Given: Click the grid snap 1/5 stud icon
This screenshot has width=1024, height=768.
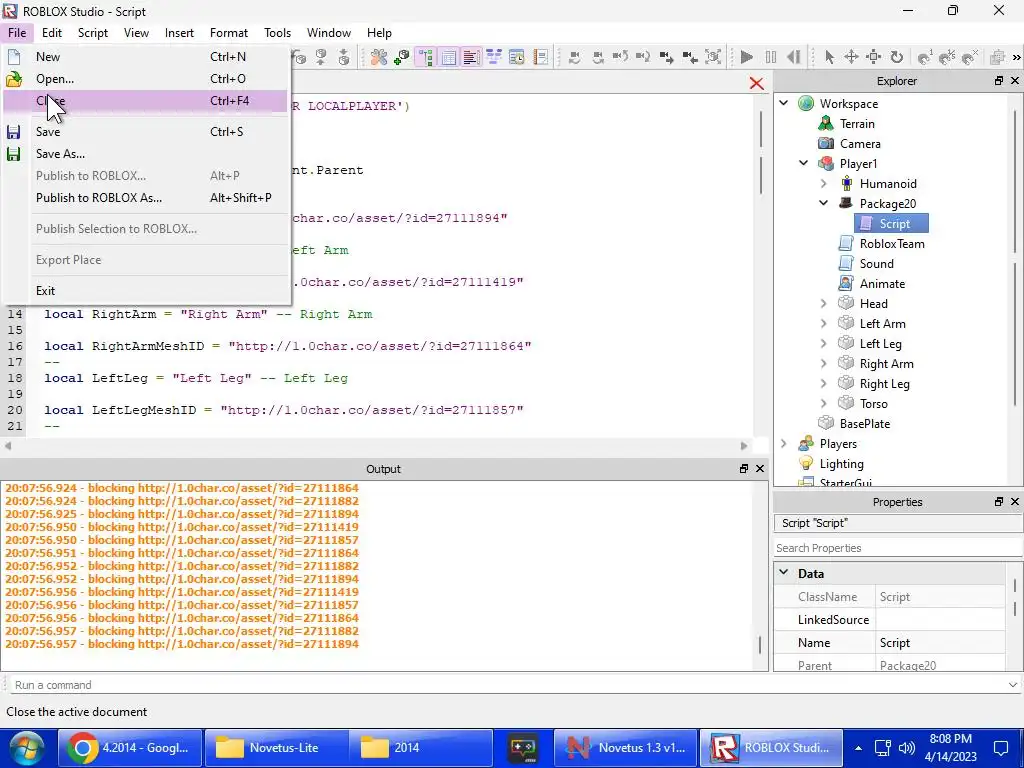Looking at the screenshot, I should pos(947,57).
